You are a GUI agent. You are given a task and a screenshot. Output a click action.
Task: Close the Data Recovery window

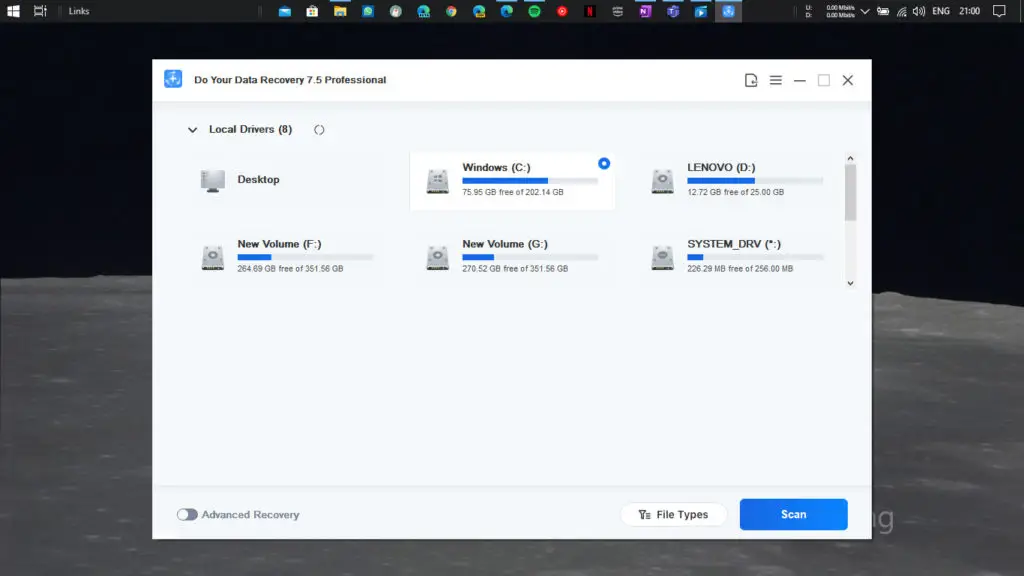point(848,80)
